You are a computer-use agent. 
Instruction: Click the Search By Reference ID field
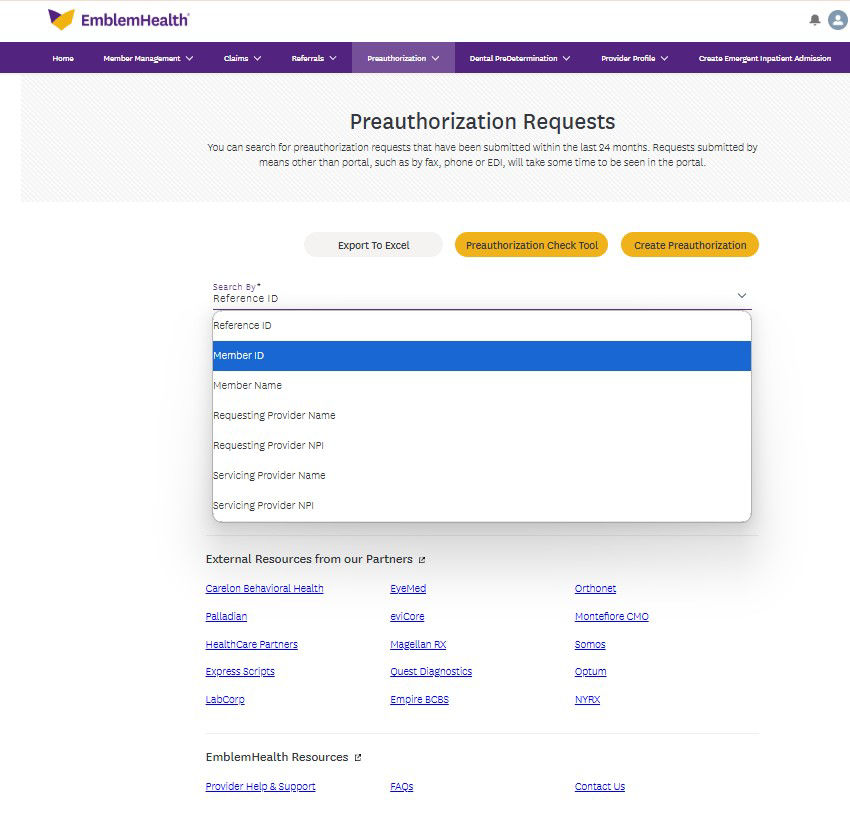(x=482, y=295)
